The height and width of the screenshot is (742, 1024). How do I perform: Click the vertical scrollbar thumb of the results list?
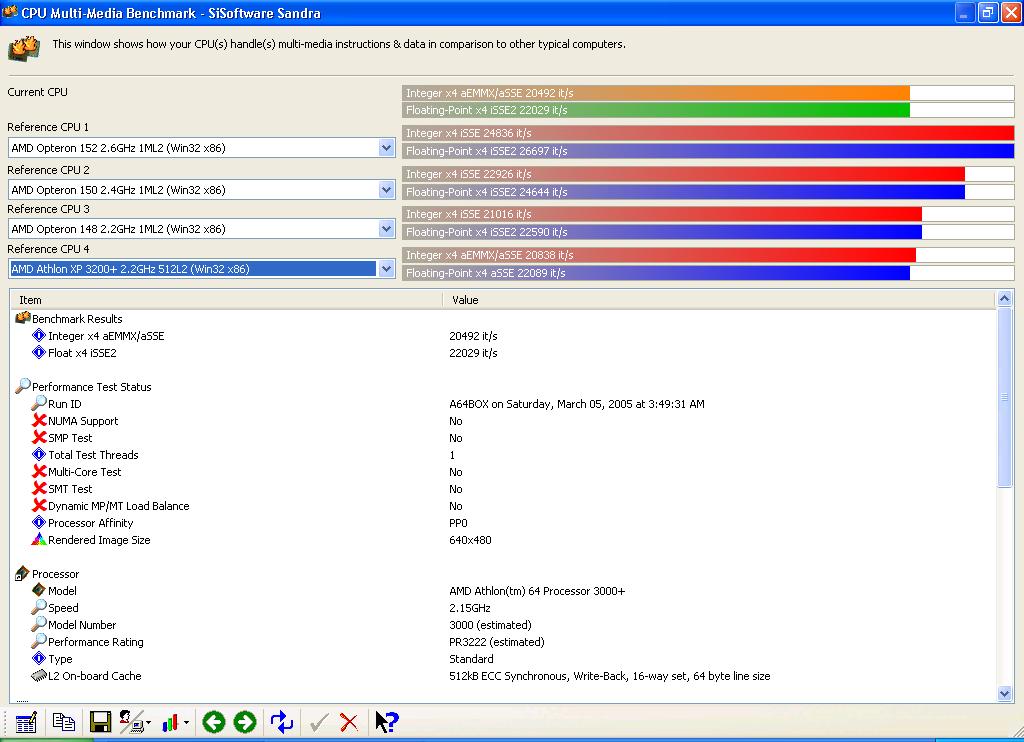pos(1004,397)
